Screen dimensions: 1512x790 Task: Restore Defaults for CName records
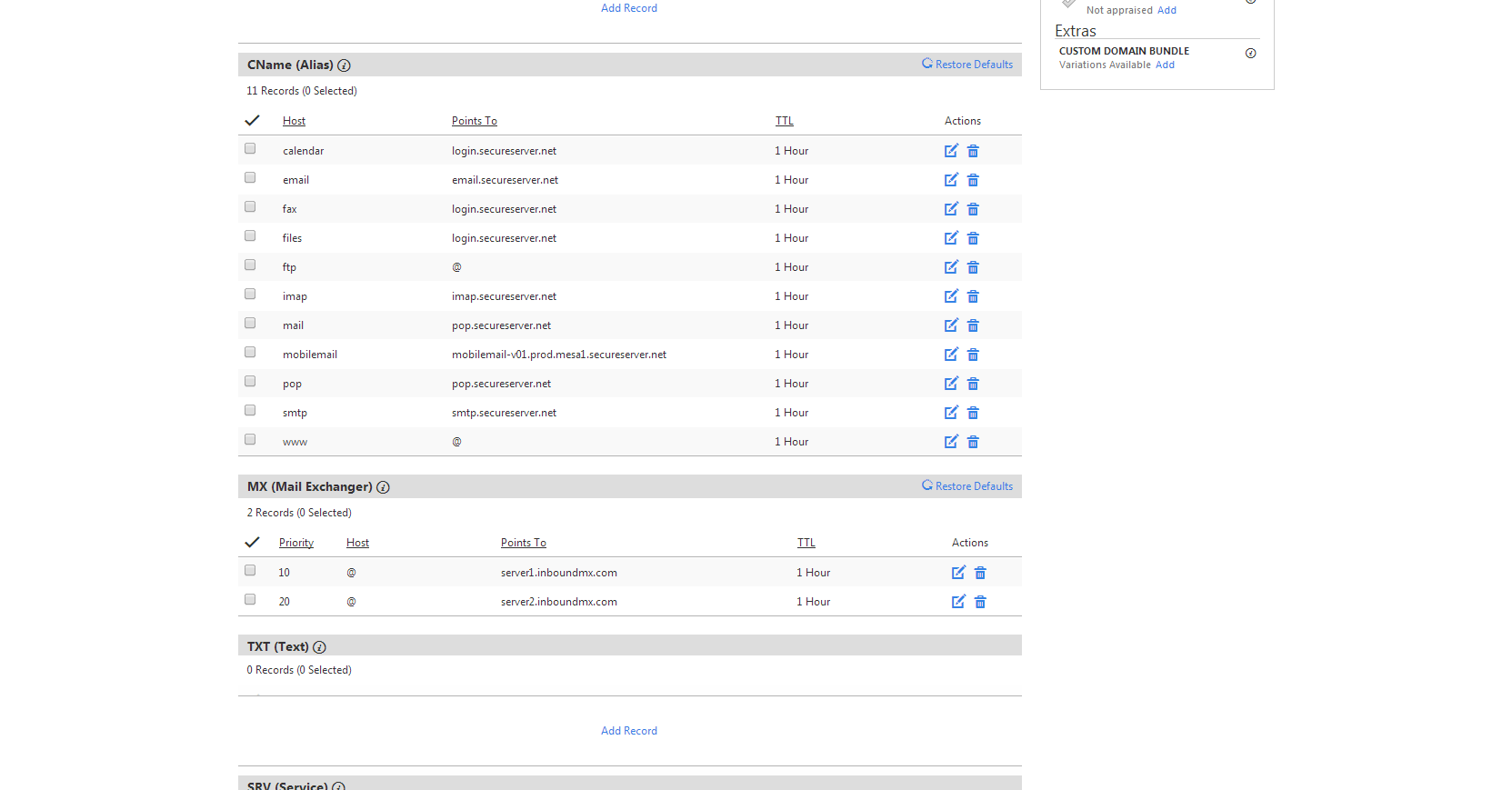[x=967, y=65]
